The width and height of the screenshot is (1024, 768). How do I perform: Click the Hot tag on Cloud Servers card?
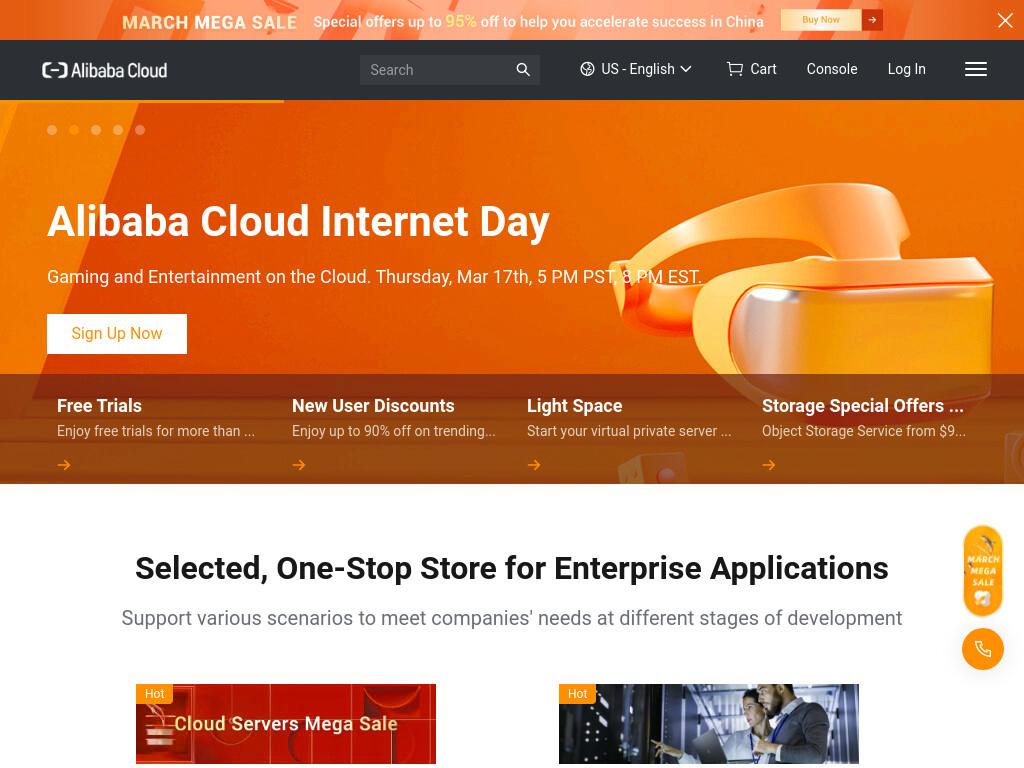155,694
